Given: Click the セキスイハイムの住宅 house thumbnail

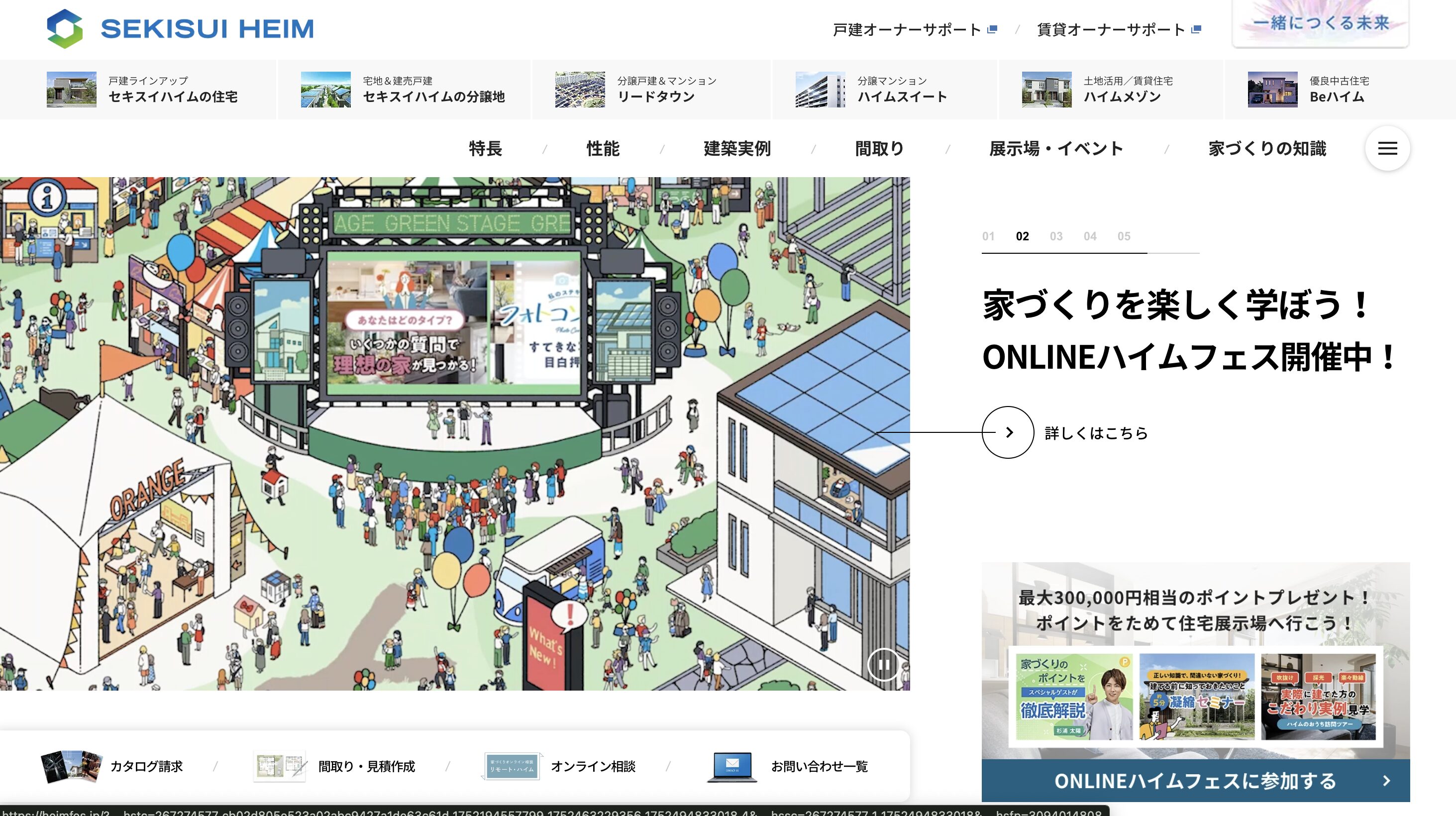Looking at the screenshot, I should tap(71, 89).
